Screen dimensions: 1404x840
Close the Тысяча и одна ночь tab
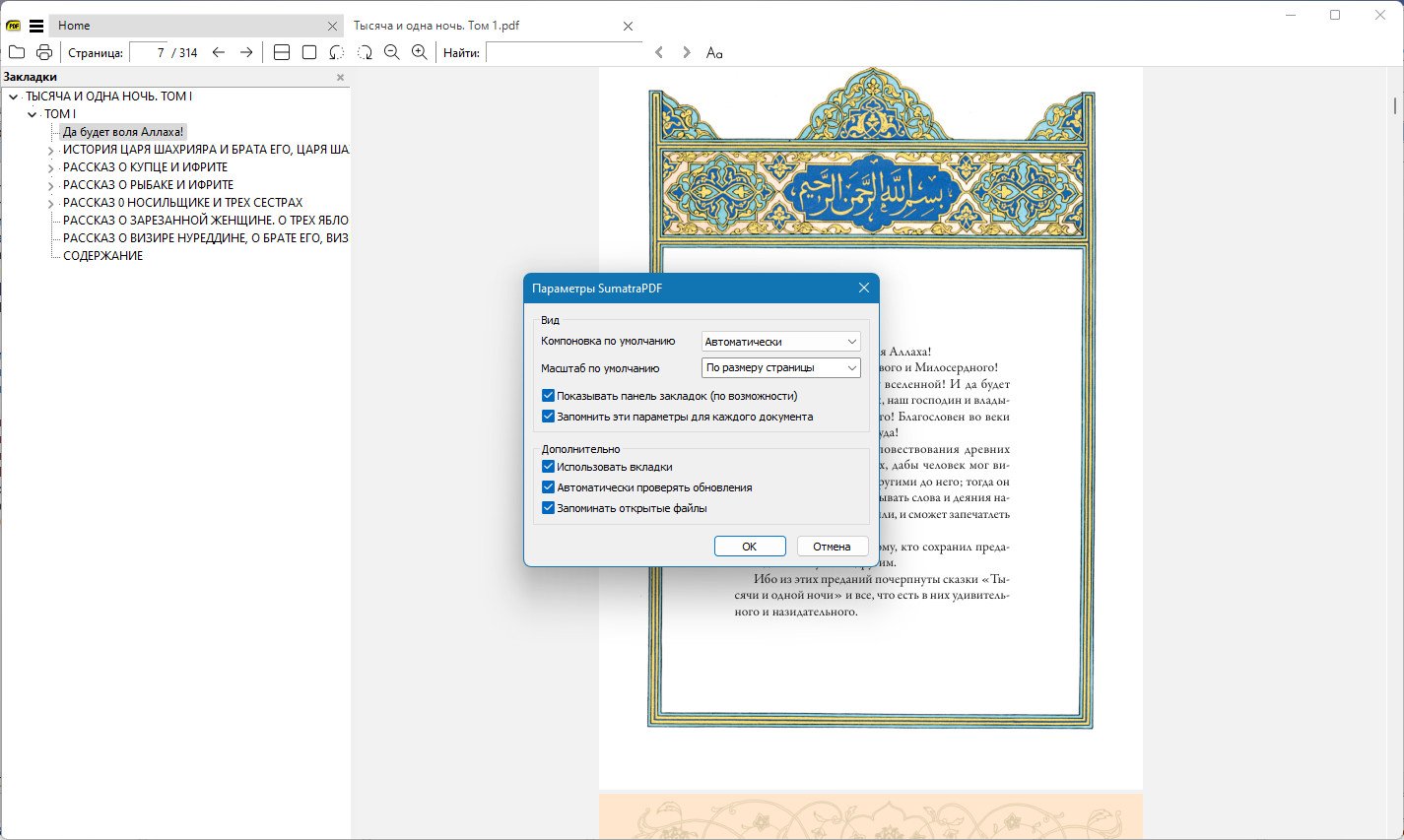(629, 26)
